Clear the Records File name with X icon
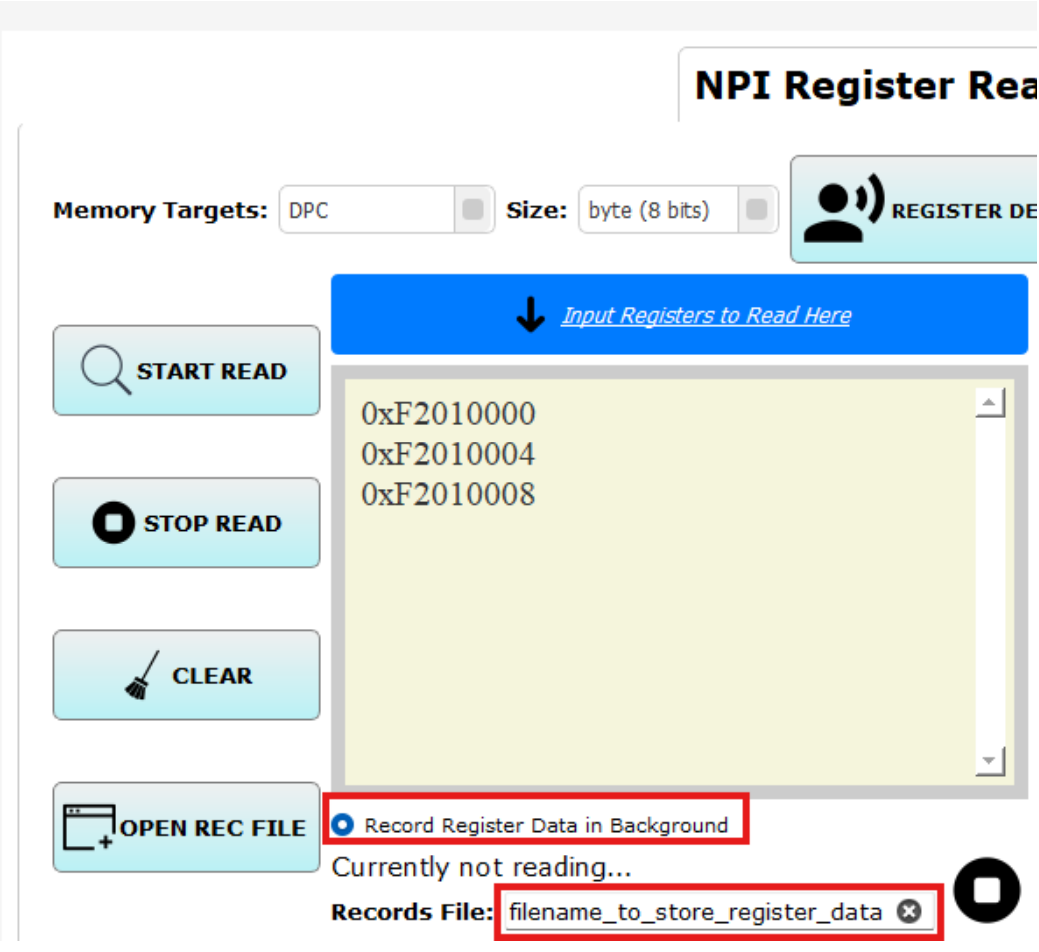 click(909, 912)
